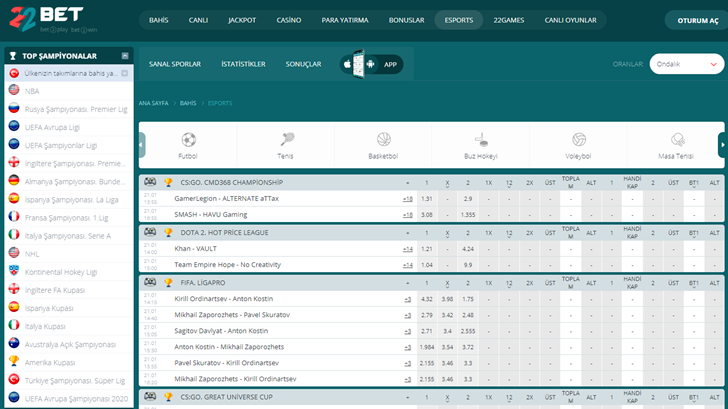Click the Australia flag icon beside Avustralya Açık
The height and width of the screenshot is (409, 728).
pyautogui.click(x=14, y=343)
